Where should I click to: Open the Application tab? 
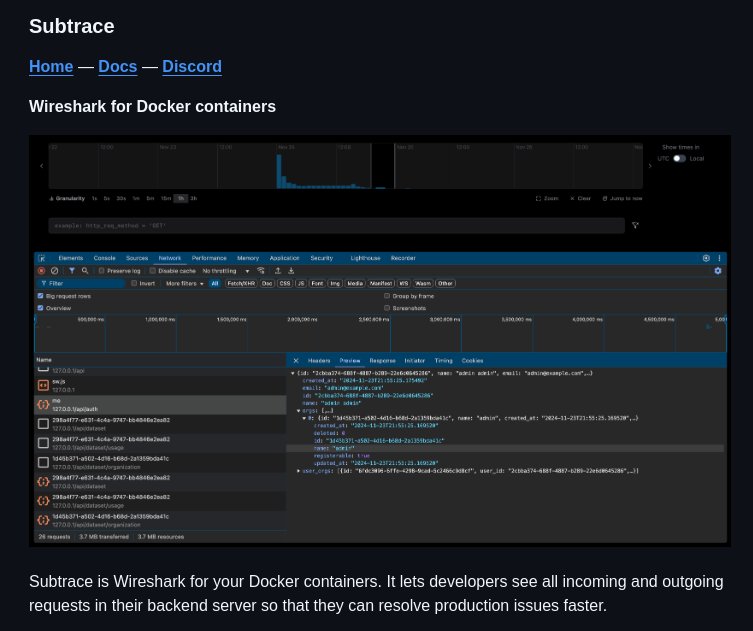[284, 258]
